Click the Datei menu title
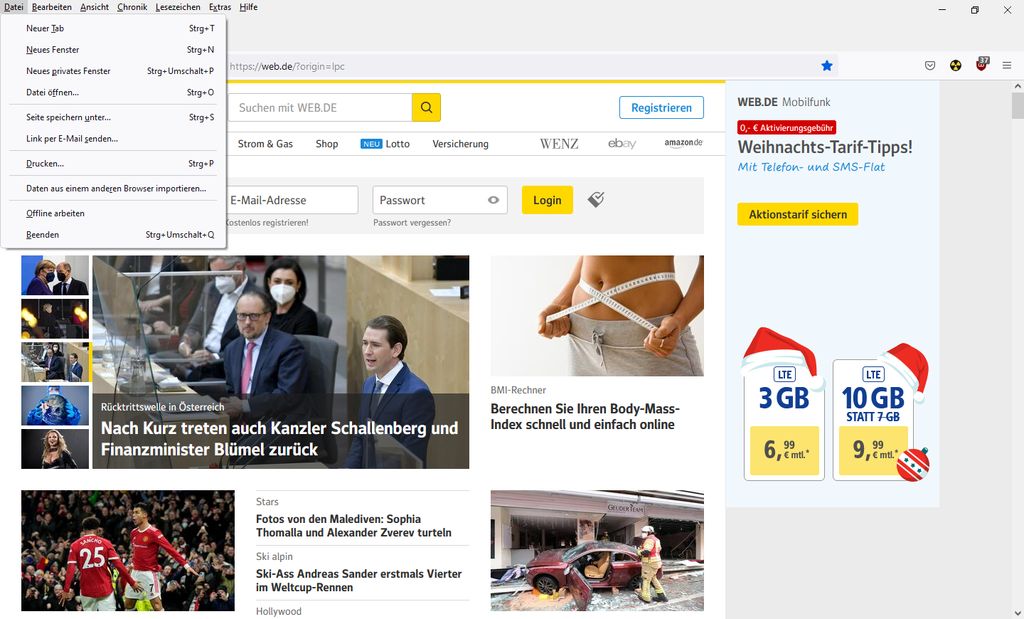The height and width of the screenshot is (619, 1024). click(14, 7)
